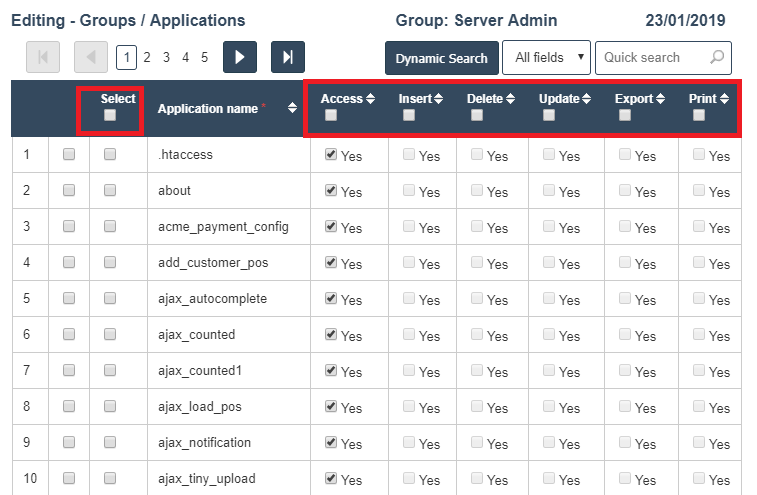Viewport: 757px width, 495px height.
Task: Uncheck Access for ajax_counted1 row
Action: 331,370
